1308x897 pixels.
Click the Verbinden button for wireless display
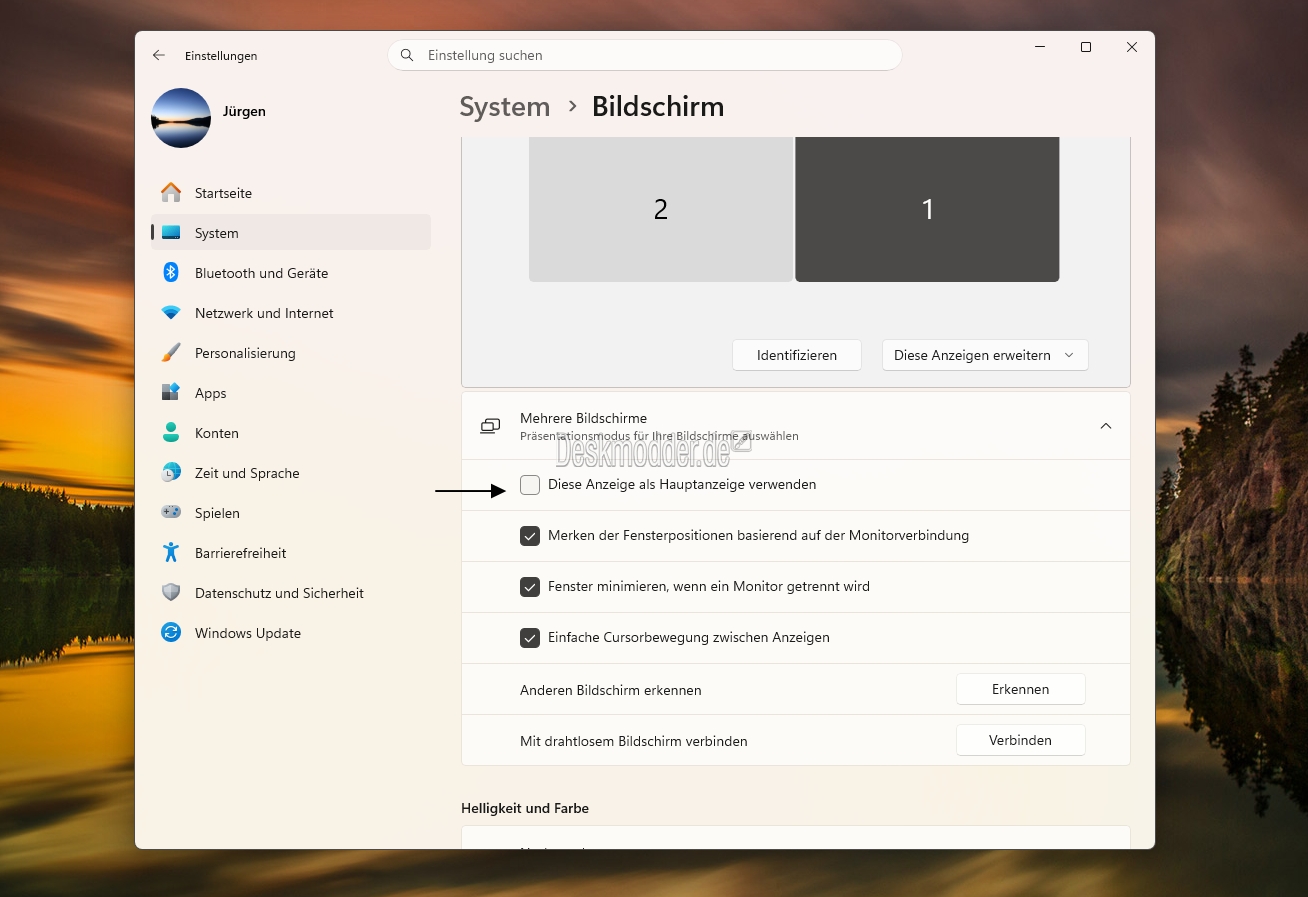click(1020, 740)
